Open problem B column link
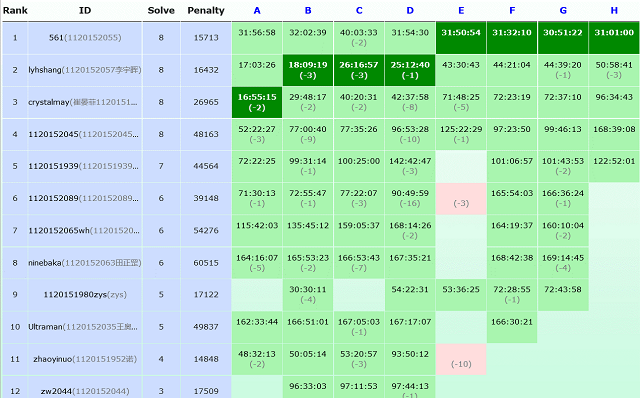 (308, 11)
